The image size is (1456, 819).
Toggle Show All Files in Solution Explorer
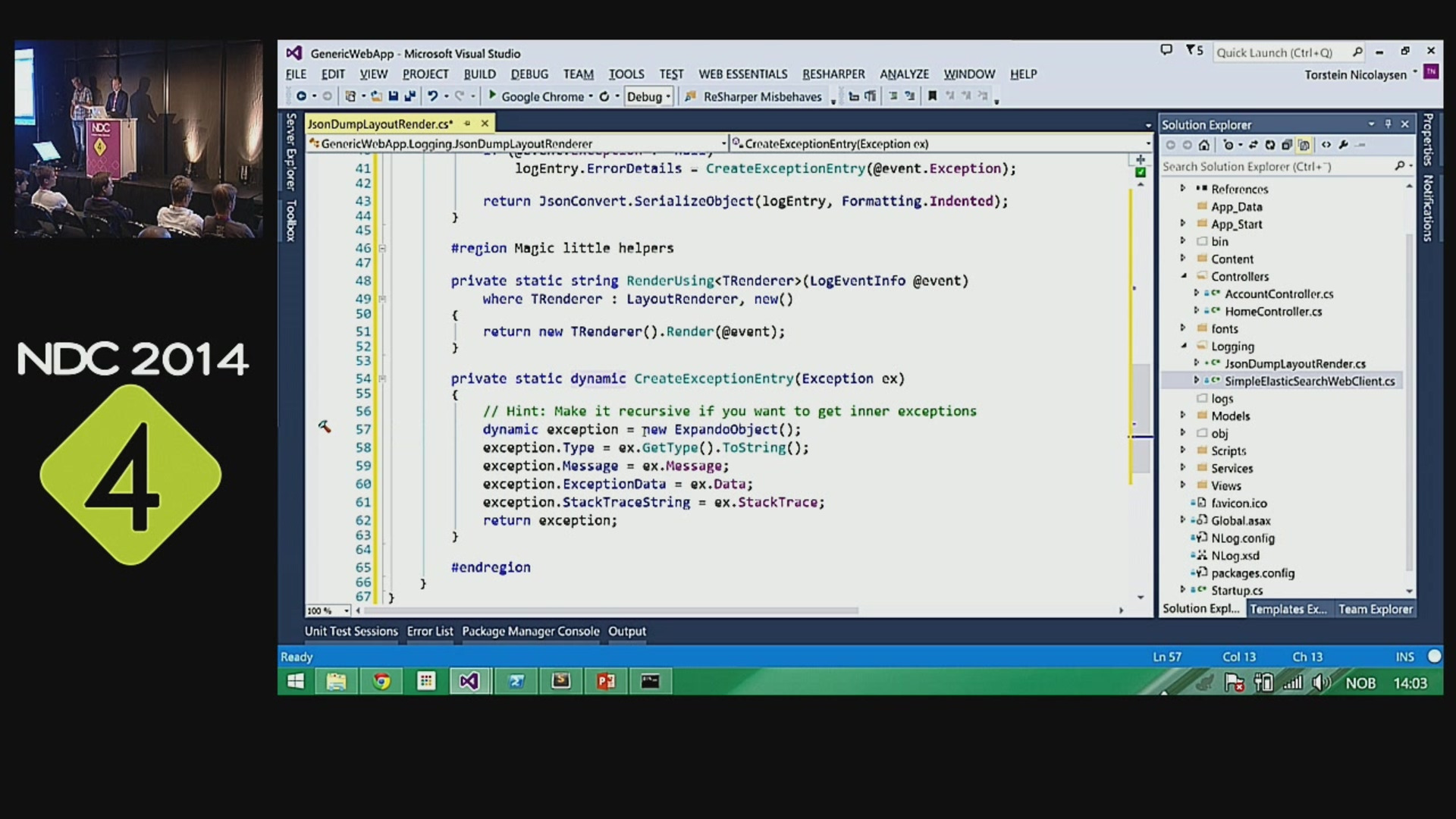click(x=1304, y=145)
